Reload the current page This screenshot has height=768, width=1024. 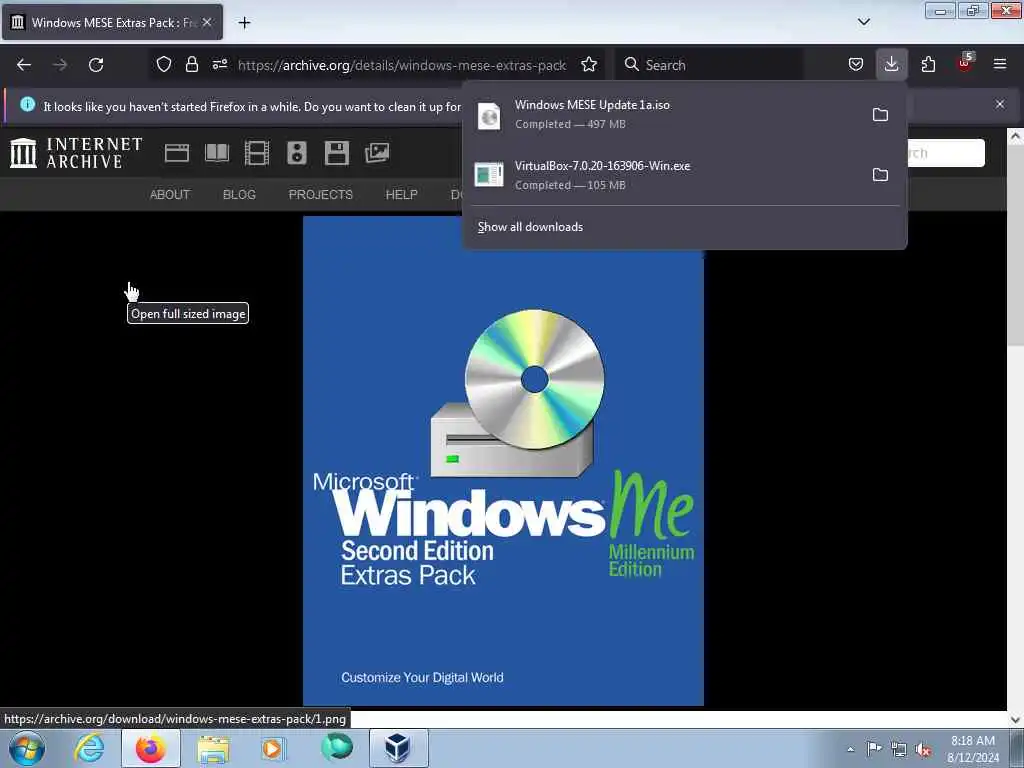coord(96,65)
